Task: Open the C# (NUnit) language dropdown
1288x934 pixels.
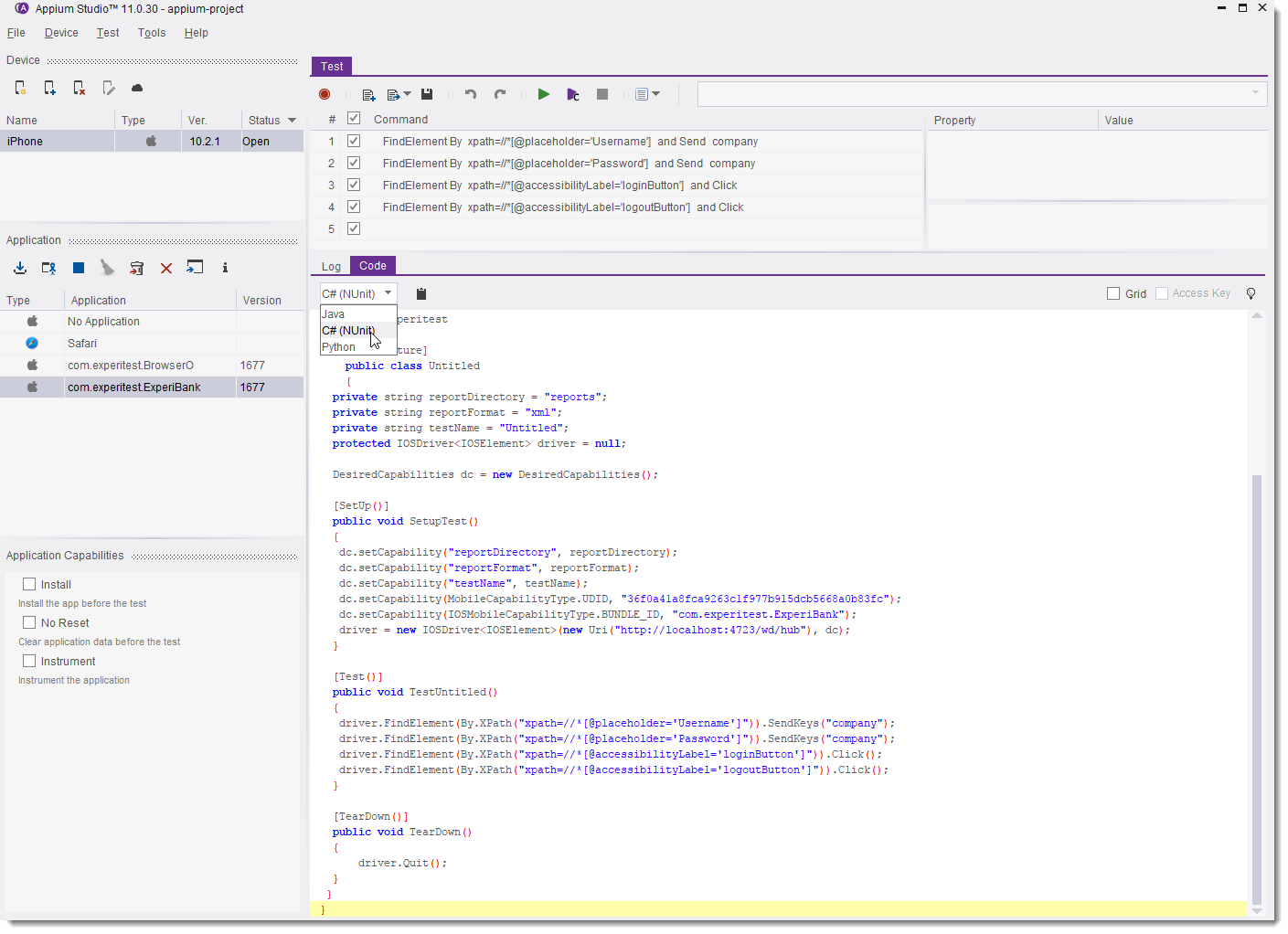Action: coord(358,293)
